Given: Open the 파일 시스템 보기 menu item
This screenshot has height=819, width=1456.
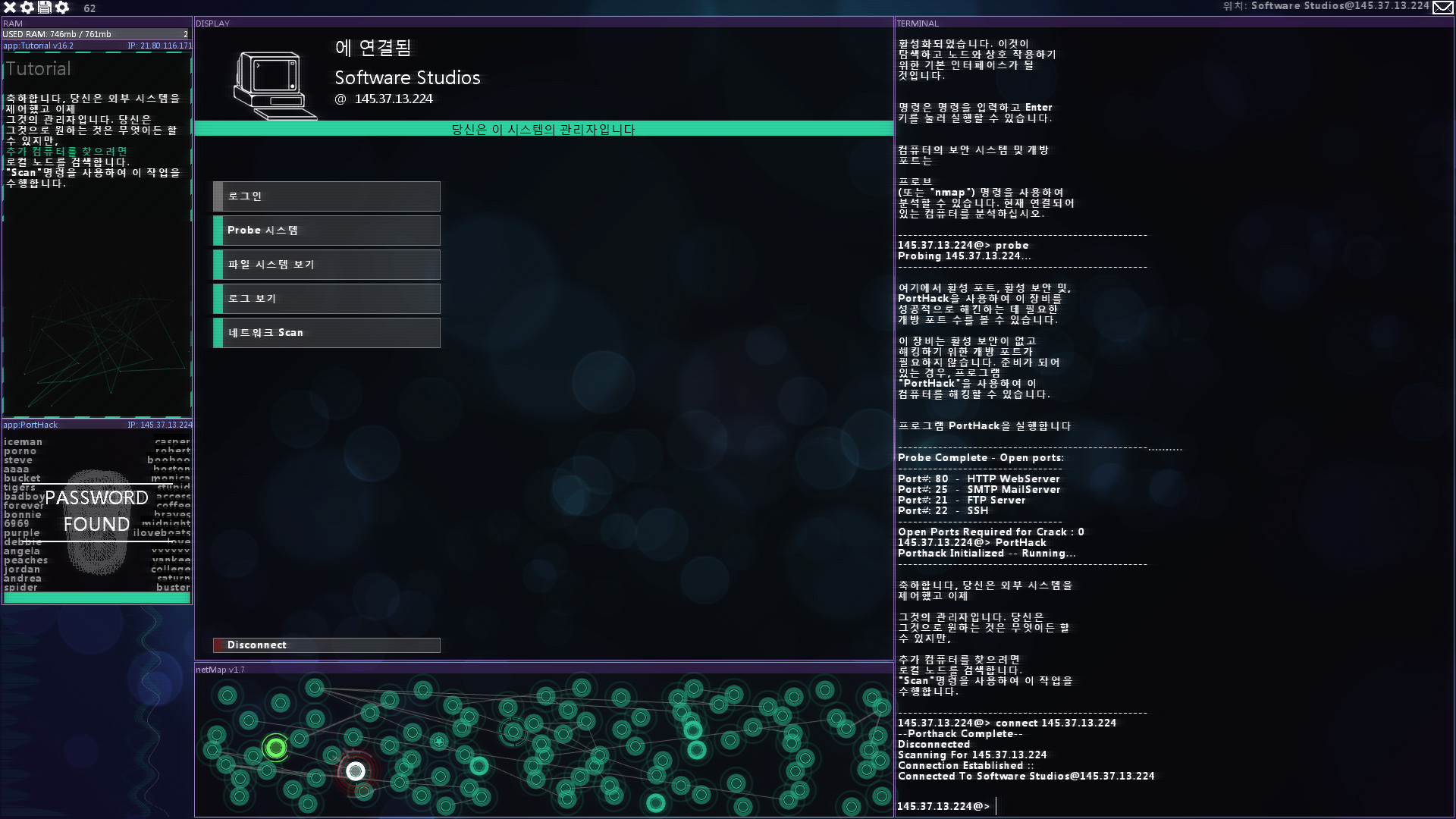Looking at the screenshot, I should point(327,264).
